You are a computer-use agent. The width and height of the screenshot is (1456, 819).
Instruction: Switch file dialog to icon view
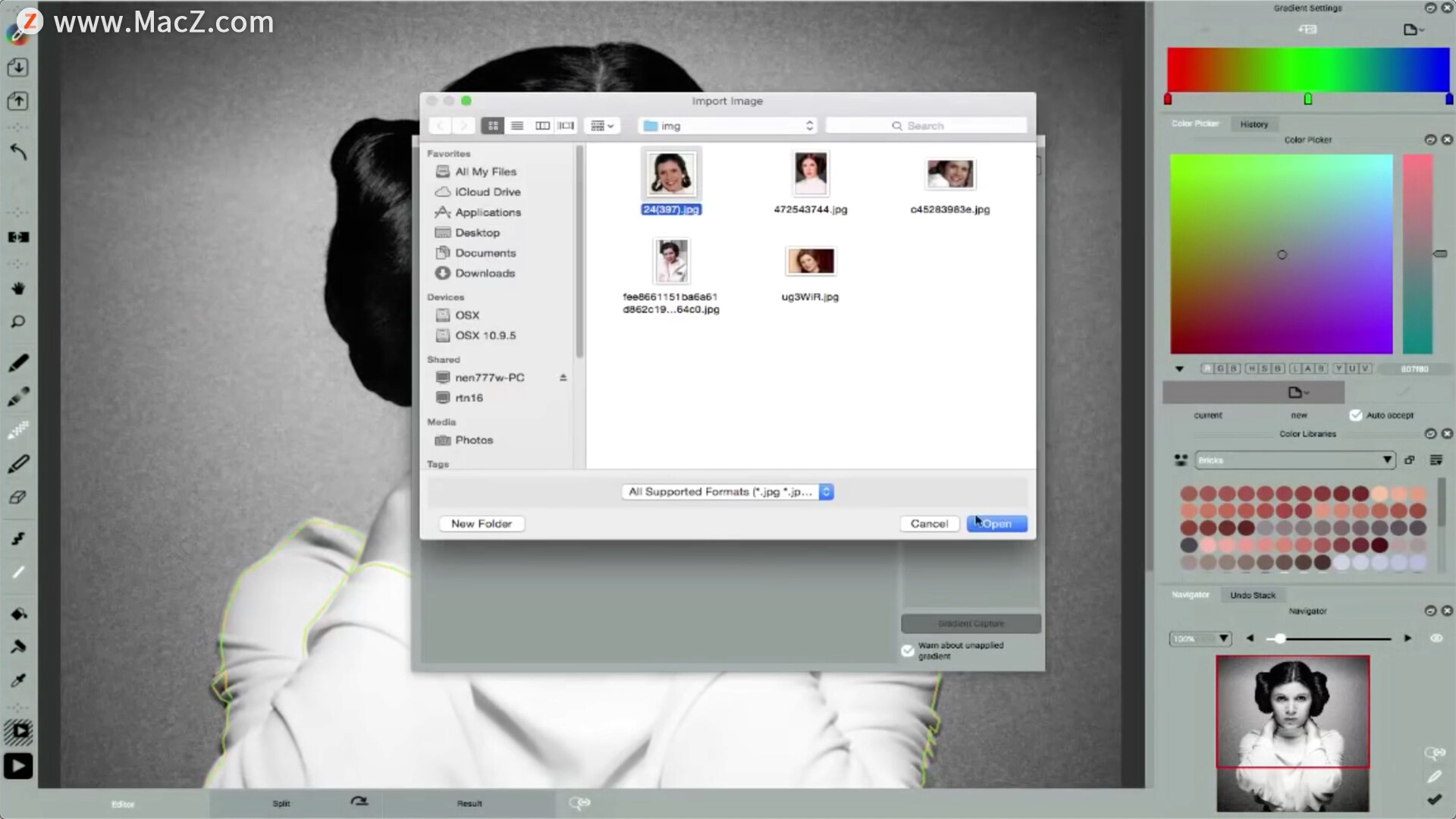[x=493, y=126]
